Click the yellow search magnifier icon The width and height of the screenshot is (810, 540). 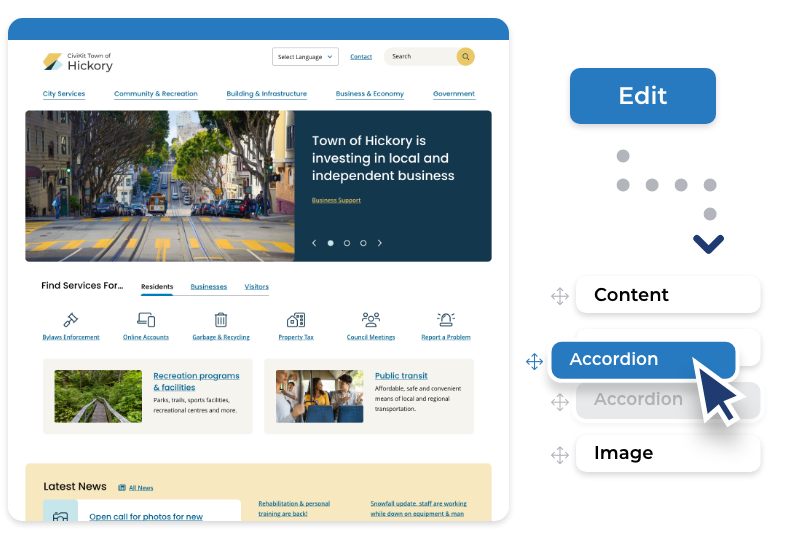coord(465,57)
